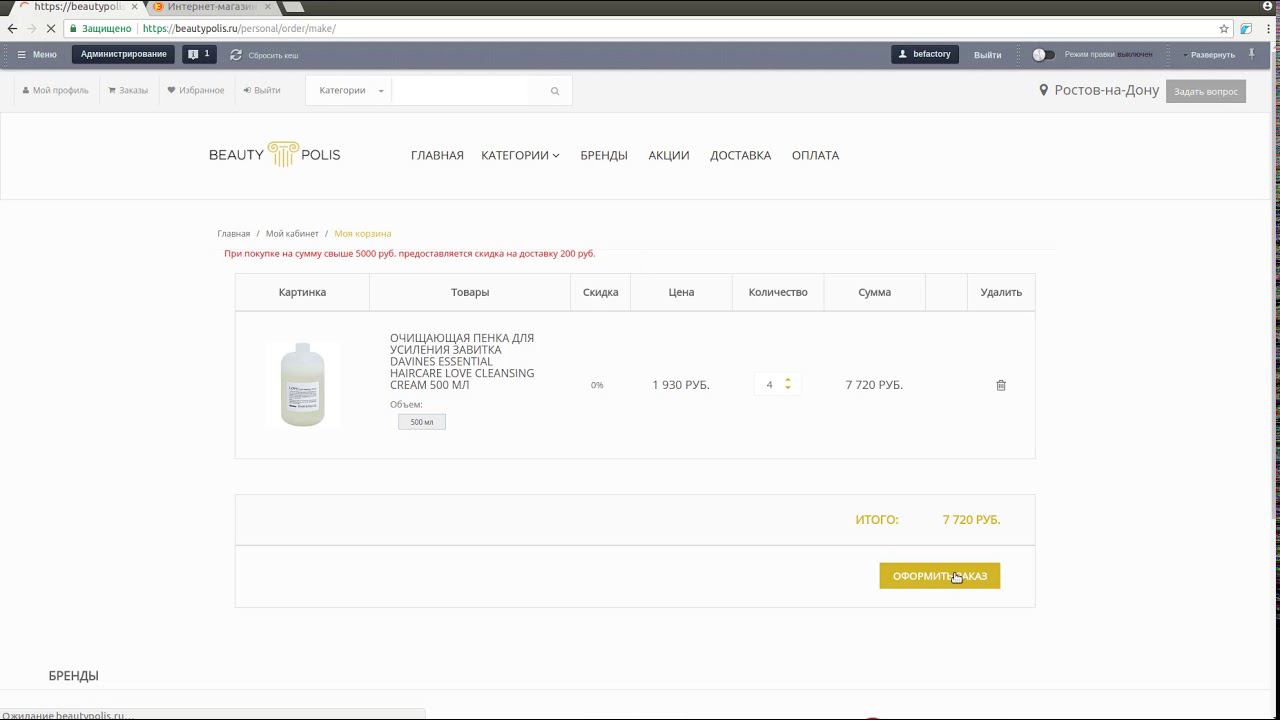Open the Категории search dropdown
This screenshot has height=720, width=1280.
(x=349, y=91)
